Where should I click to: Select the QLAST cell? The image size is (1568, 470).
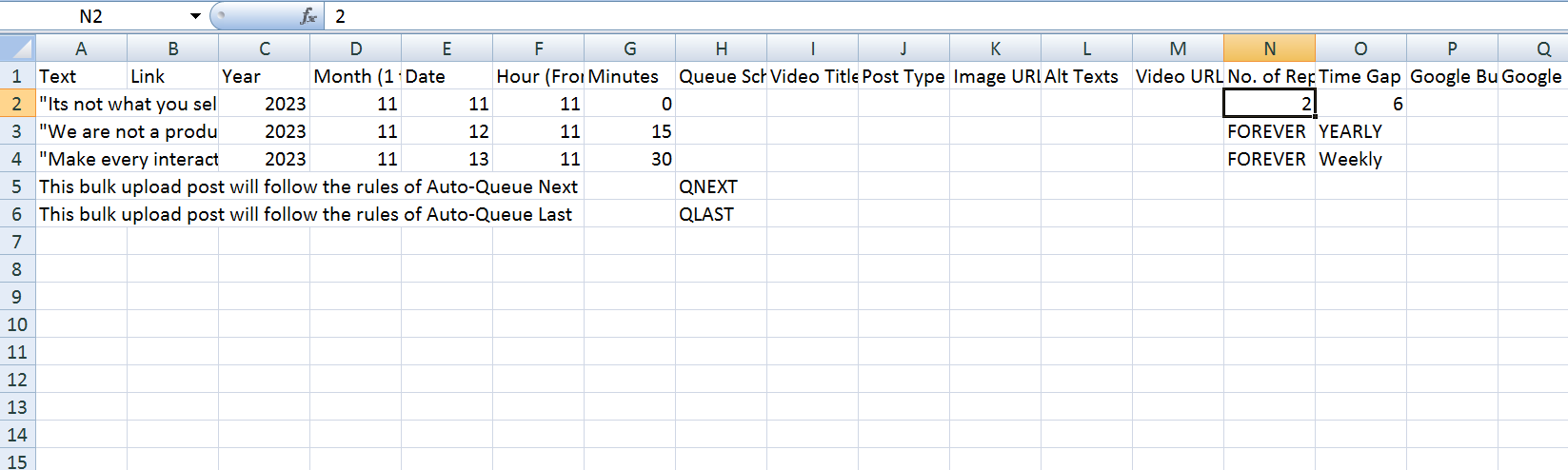[x=721, y=214]
